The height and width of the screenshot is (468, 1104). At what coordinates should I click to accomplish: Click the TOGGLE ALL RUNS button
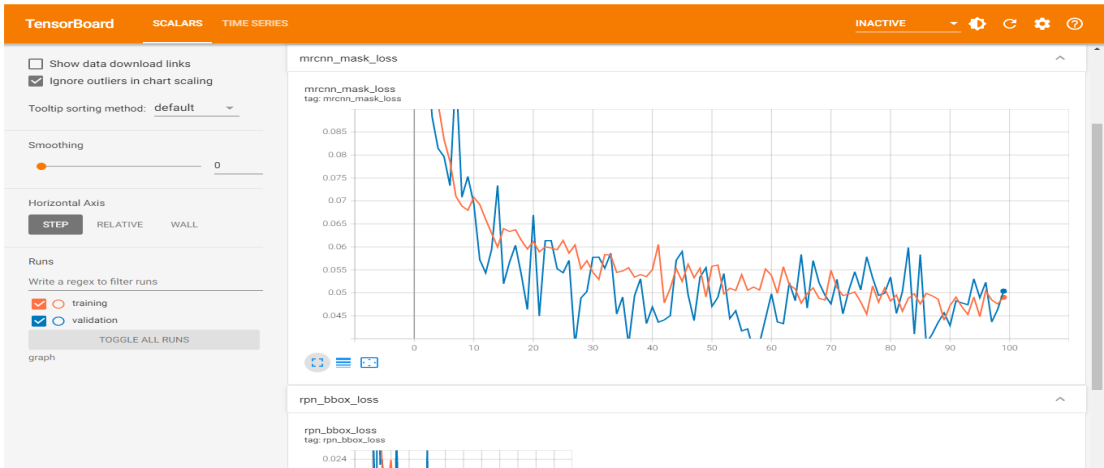tap(144, 340)
